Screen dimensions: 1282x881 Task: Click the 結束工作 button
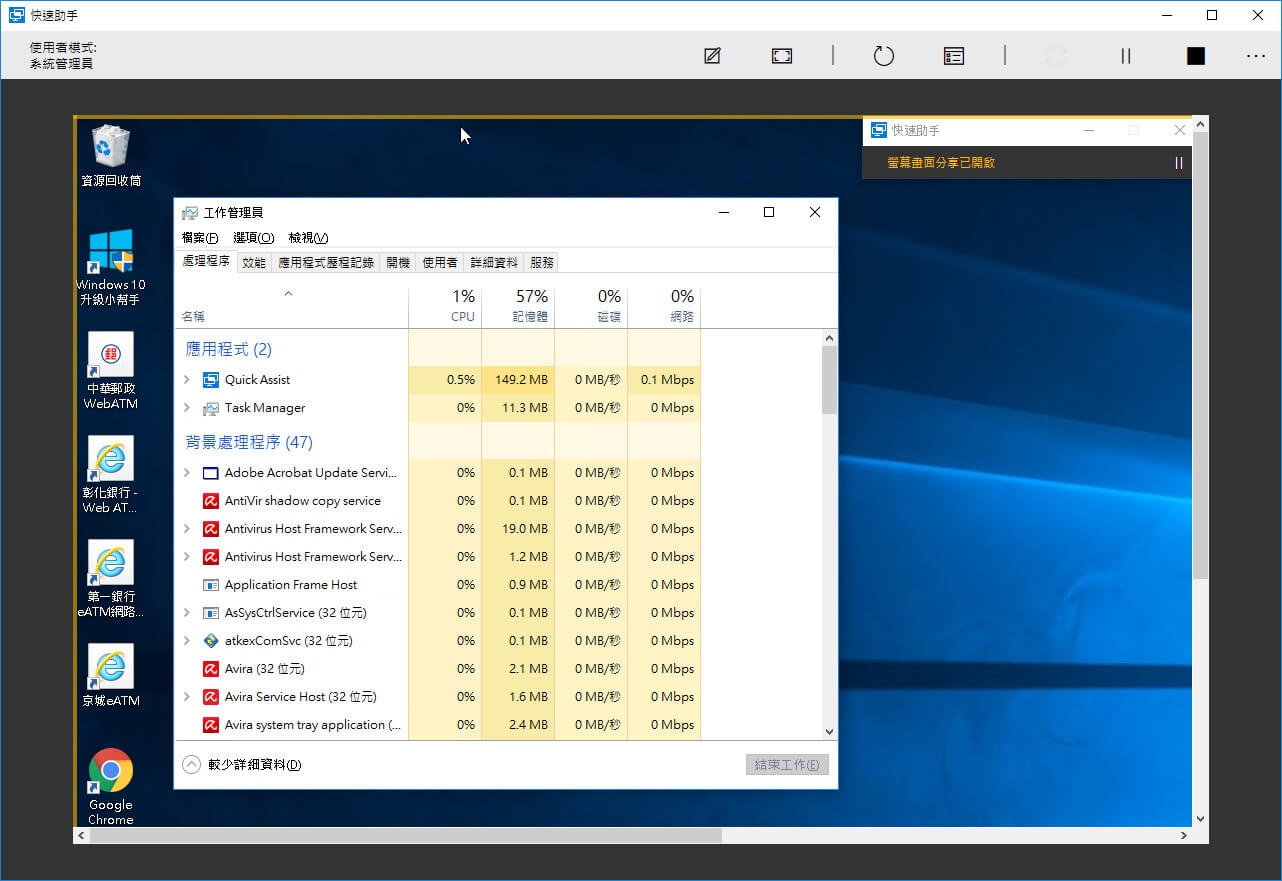(x=787, y=765)
